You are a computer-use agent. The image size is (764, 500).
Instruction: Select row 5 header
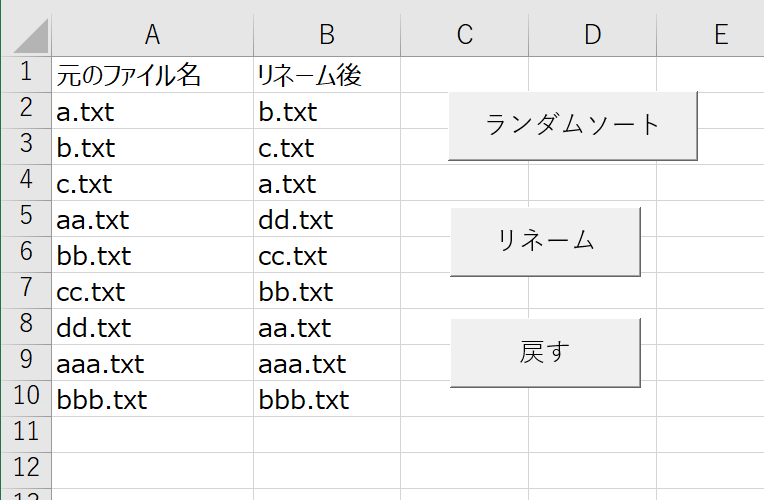point(25,218)
